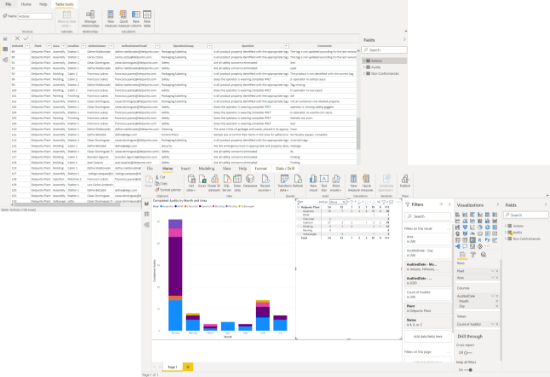
Task: Click Quick measure in the Table tools ribbon
Action: coord(123,18)
